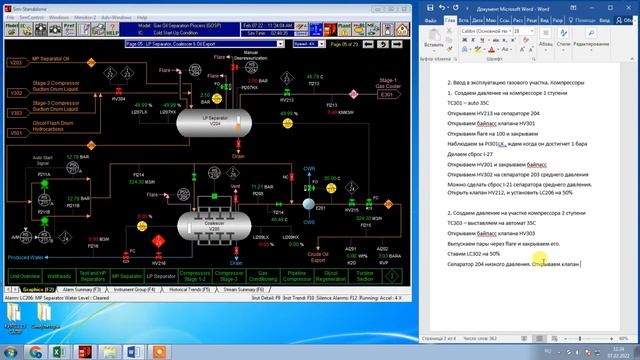The width and height of the screenshot is (640, 360).
Task: Open the Help menu in Sim Standalone
Action: click(142, 18)
